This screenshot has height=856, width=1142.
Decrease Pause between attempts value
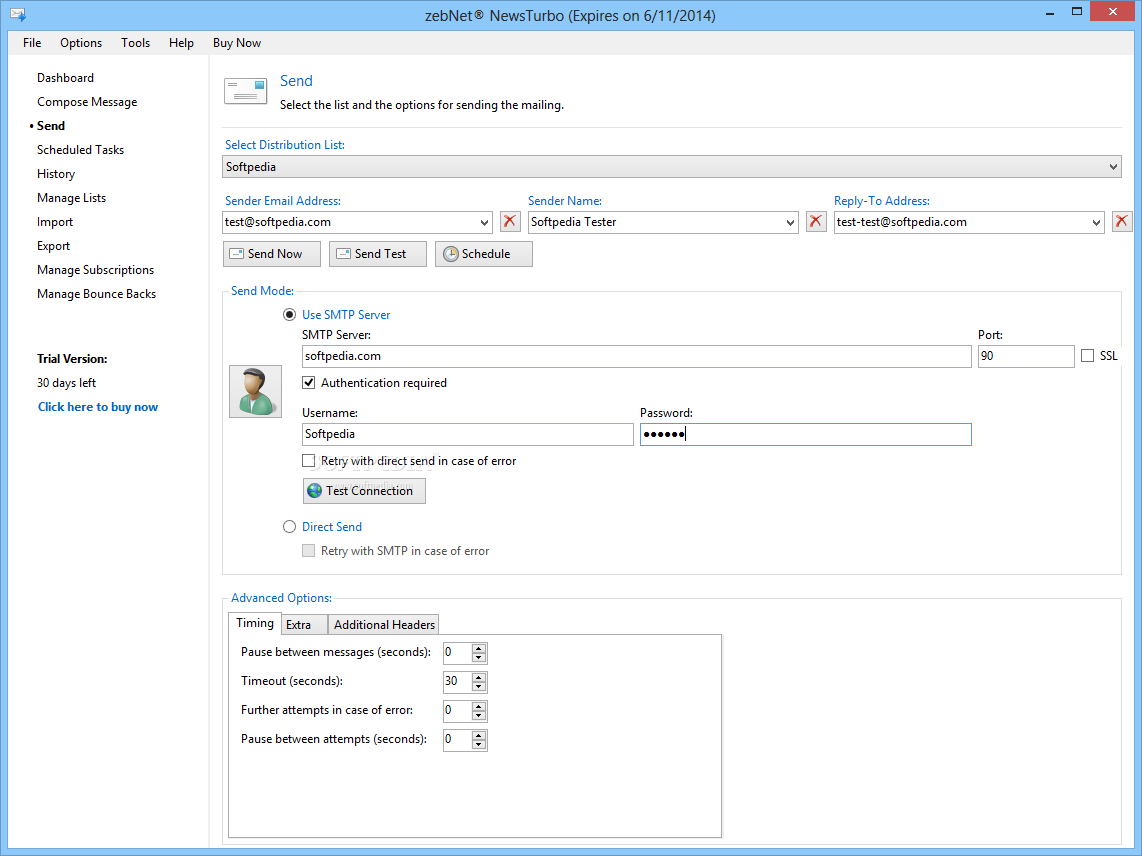479,745
